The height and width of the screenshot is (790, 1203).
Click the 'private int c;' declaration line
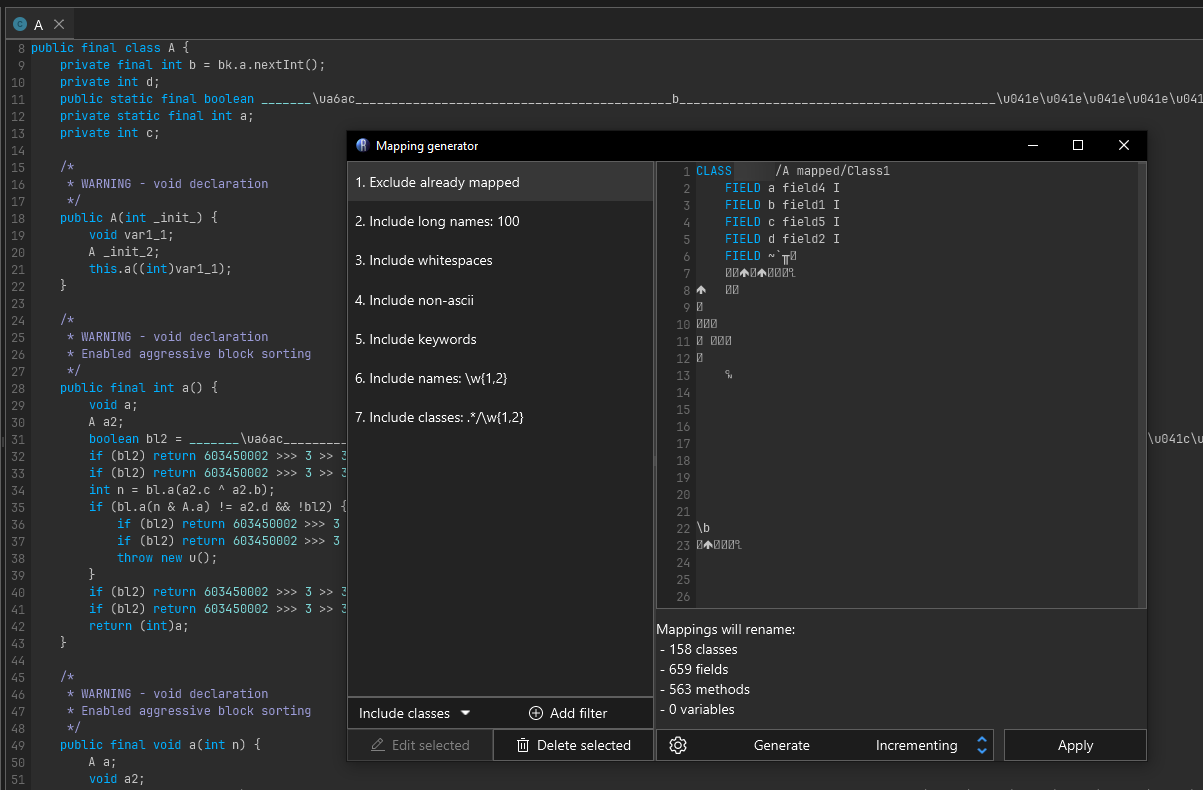(x=110, y=133)
